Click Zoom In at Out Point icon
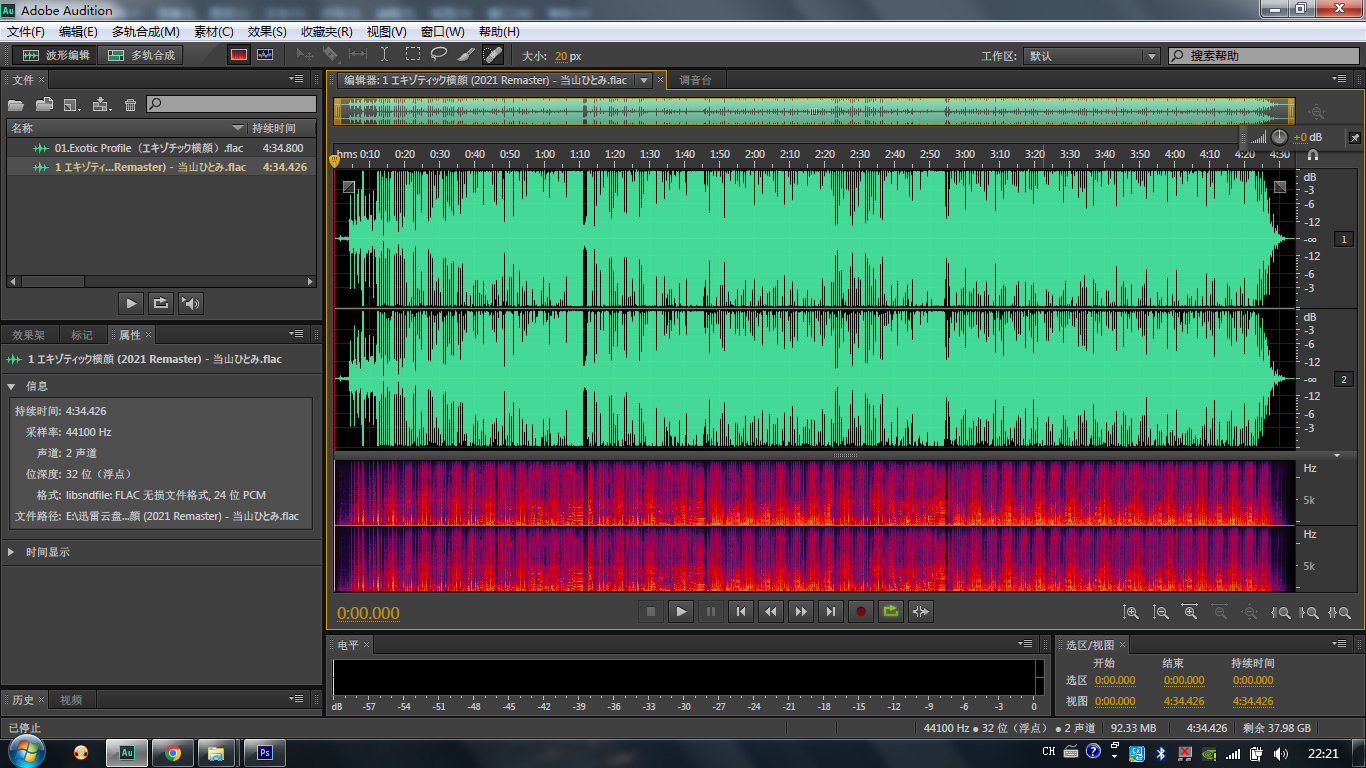The image size is (1366, 768). pos(1309,612)
